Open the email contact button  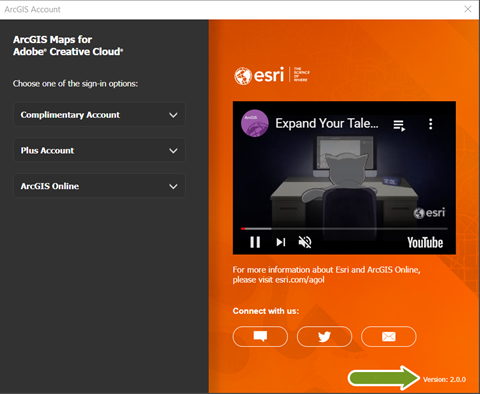[x=389, y=336]
